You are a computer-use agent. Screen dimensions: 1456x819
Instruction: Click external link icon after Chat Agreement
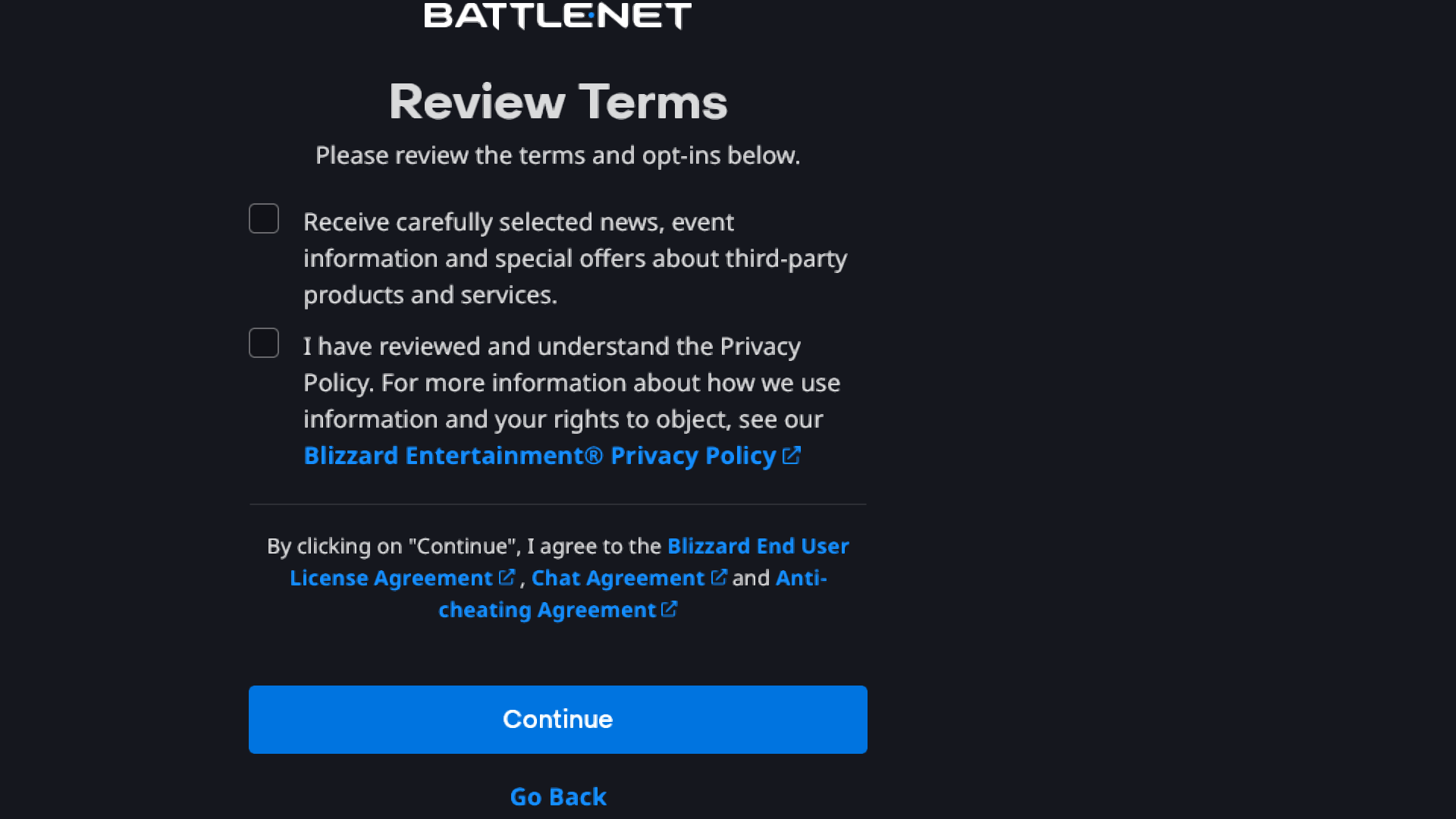pyautogui.click(x=718, y=578)
